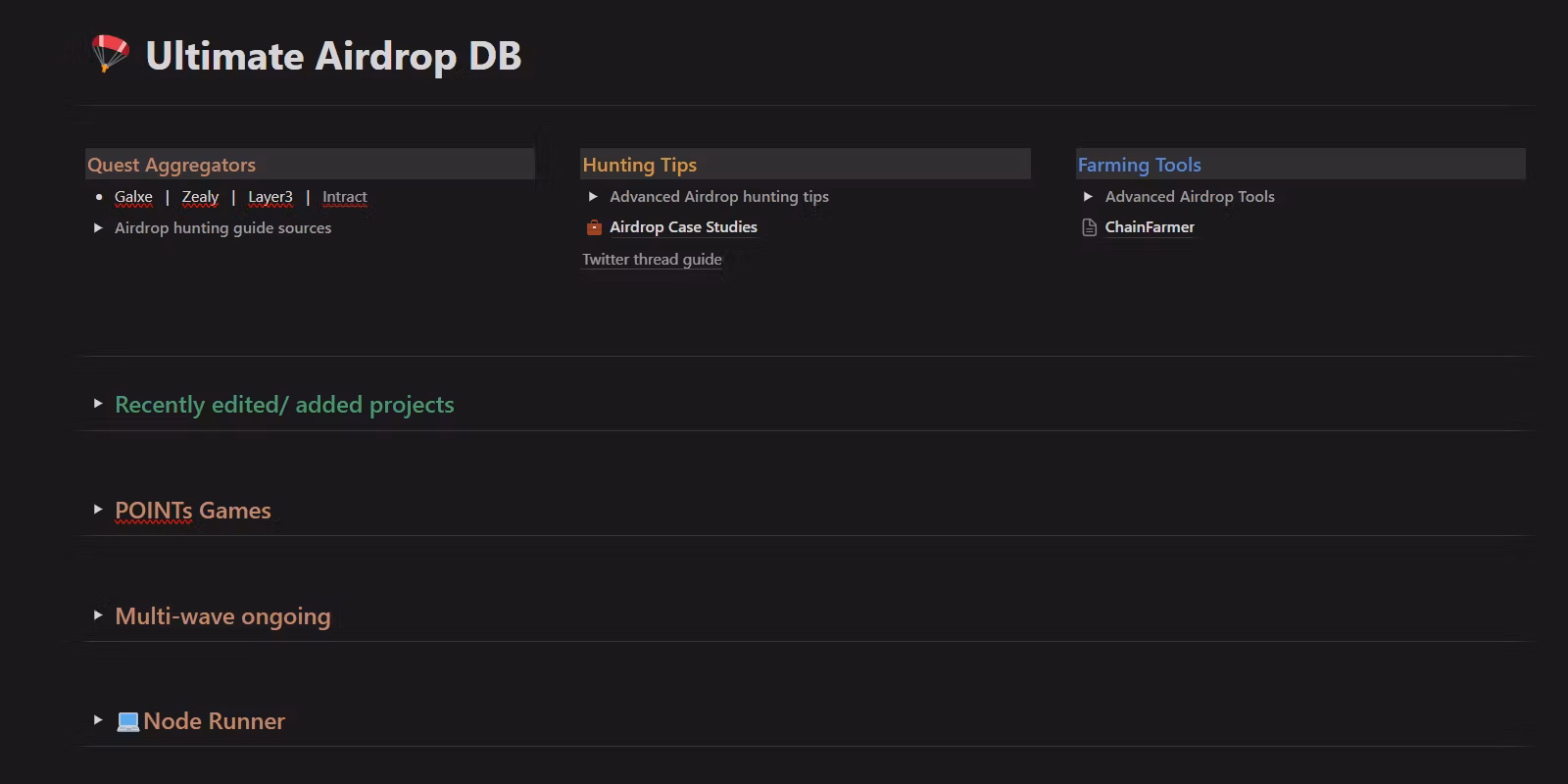Expand Airdrop hunting guide sources toggle

pyautogui.click(x=98, y=227)
